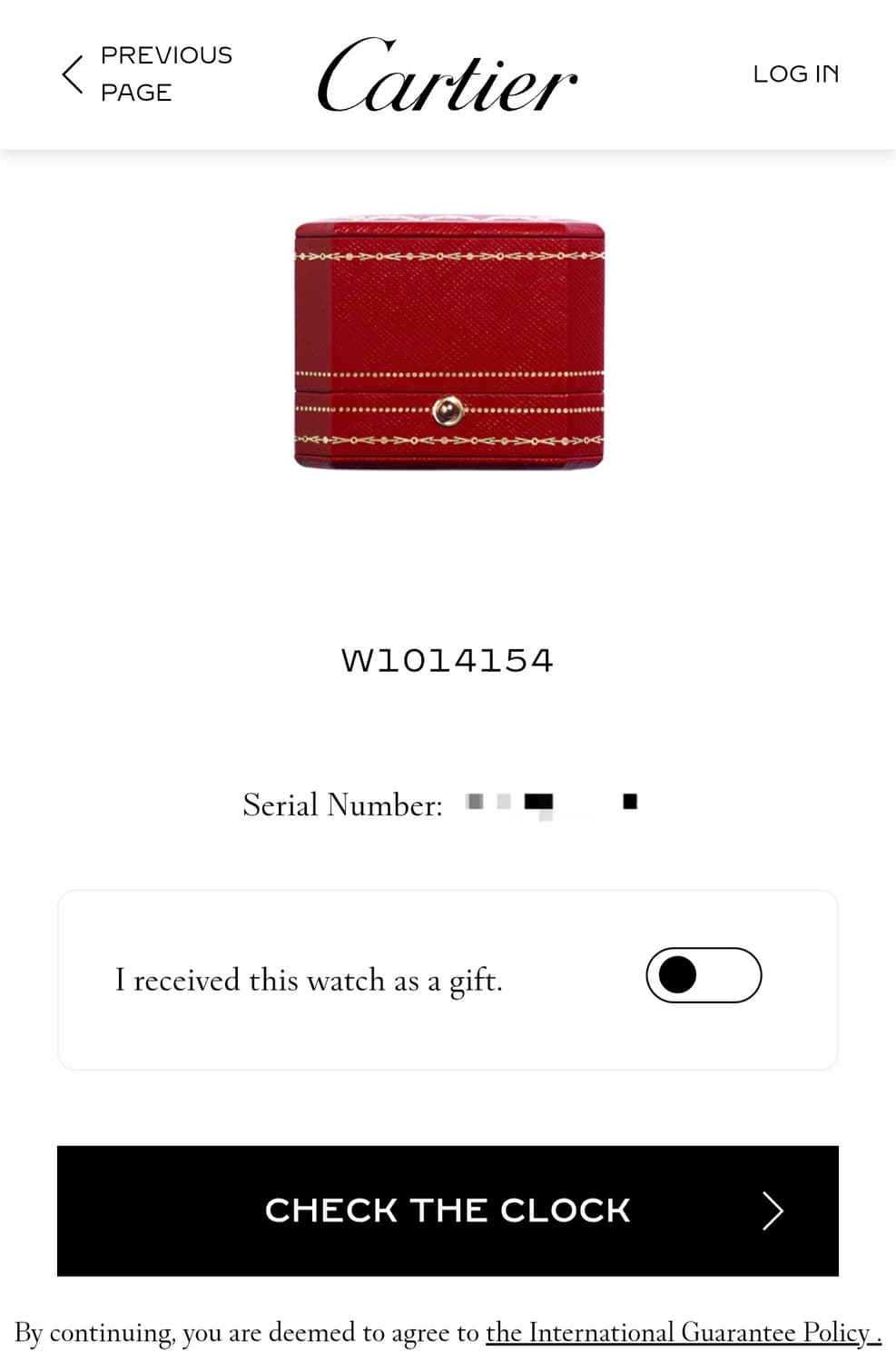This screenshot has height=1362, width=896.
Task: Tap the word PAGE under PREVIOUS
Action: 136,93
